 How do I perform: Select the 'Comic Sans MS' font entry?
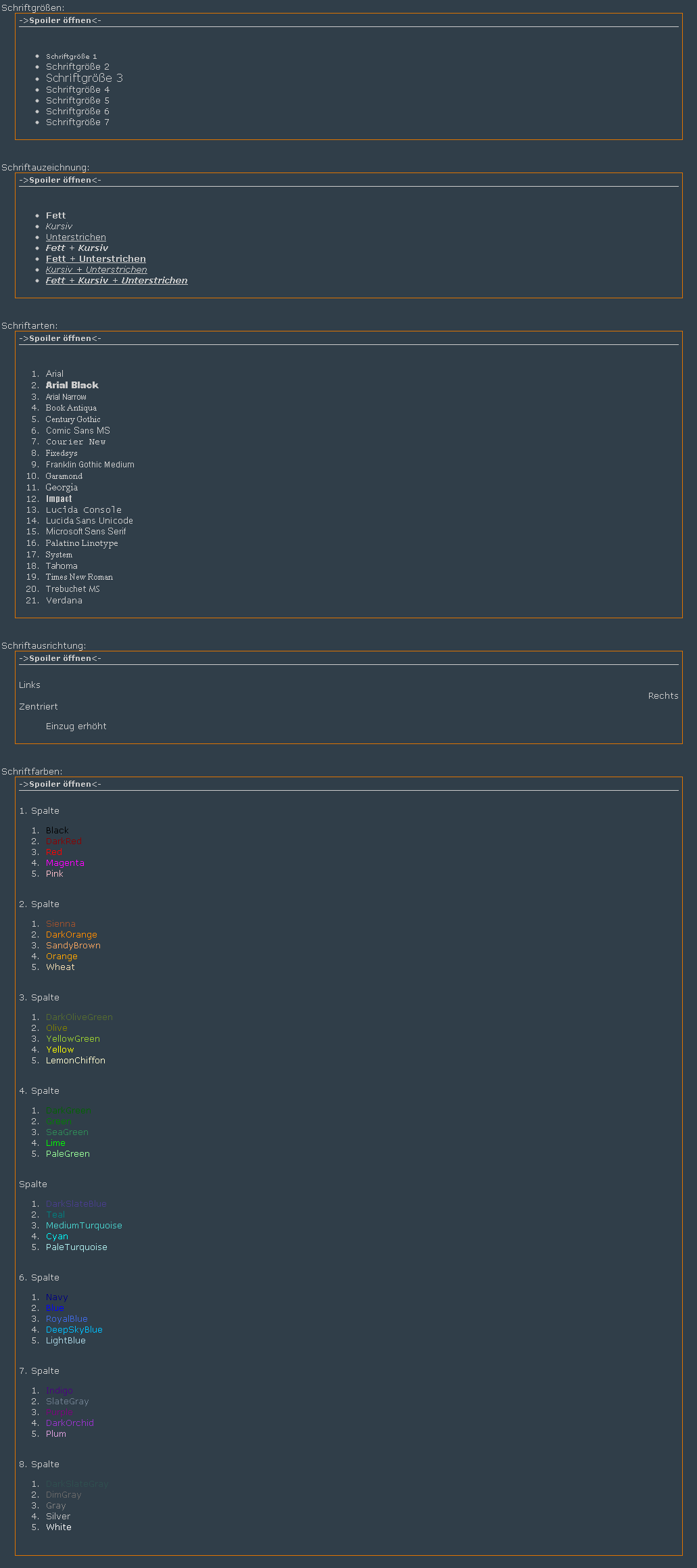tap(78, 431)
